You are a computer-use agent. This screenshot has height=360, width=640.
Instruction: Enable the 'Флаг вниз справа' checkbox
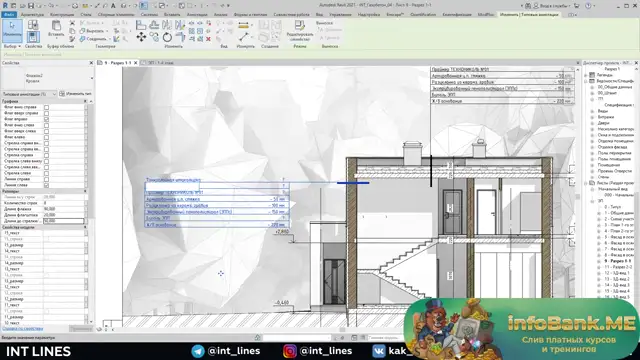click(x=46, y=107)
